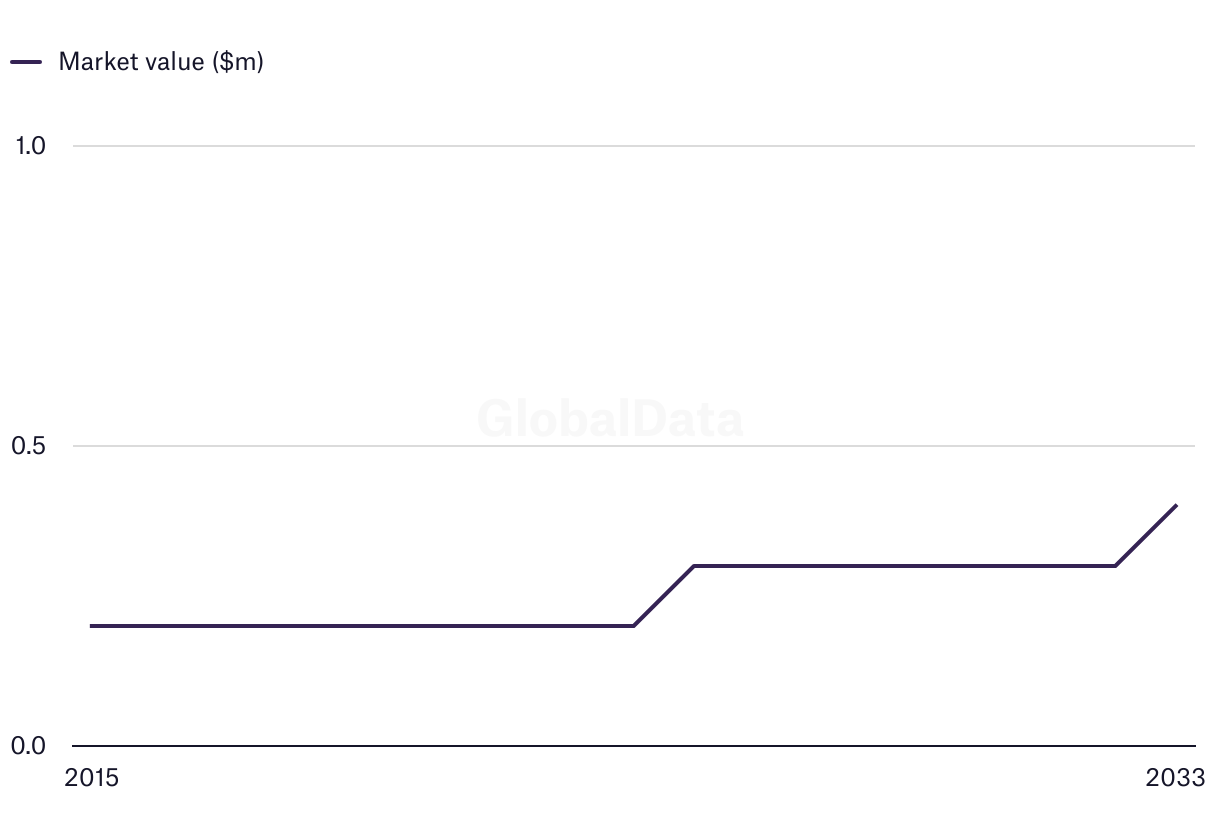Click the final rising segment toward 0.4
1220x836 pixels.
[x=1146, y=535]
